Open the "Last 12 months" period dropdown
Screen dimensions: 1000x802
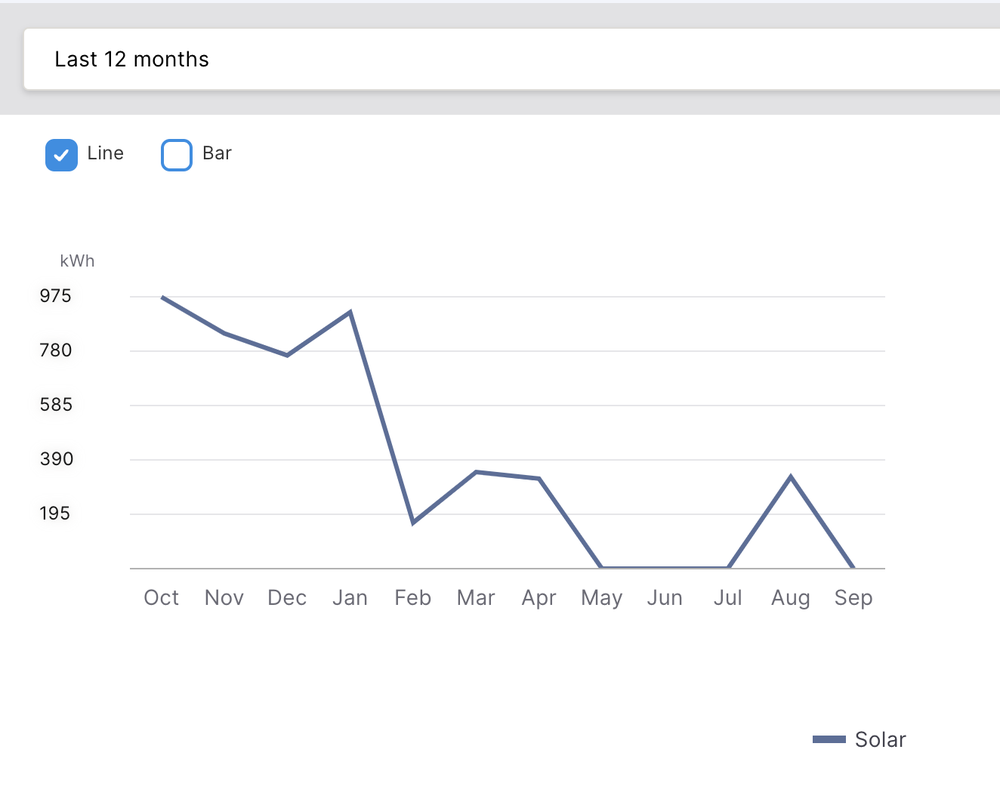tap(500, 60)
